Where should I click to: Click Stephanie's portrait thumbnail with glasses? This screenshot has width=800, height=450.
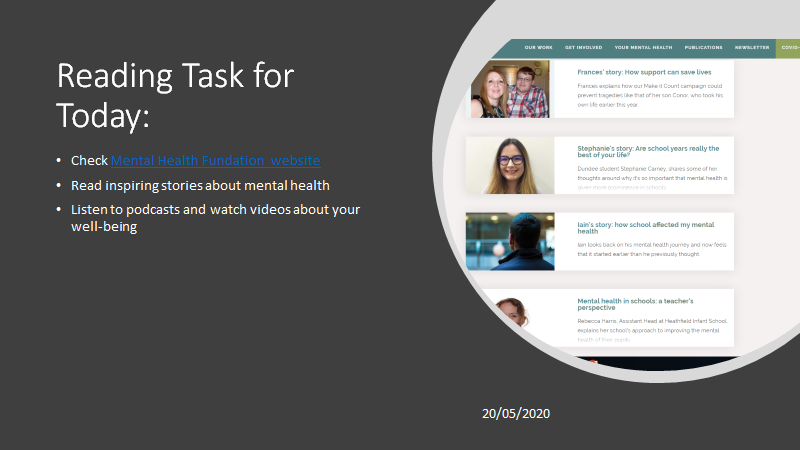point(510,165)
